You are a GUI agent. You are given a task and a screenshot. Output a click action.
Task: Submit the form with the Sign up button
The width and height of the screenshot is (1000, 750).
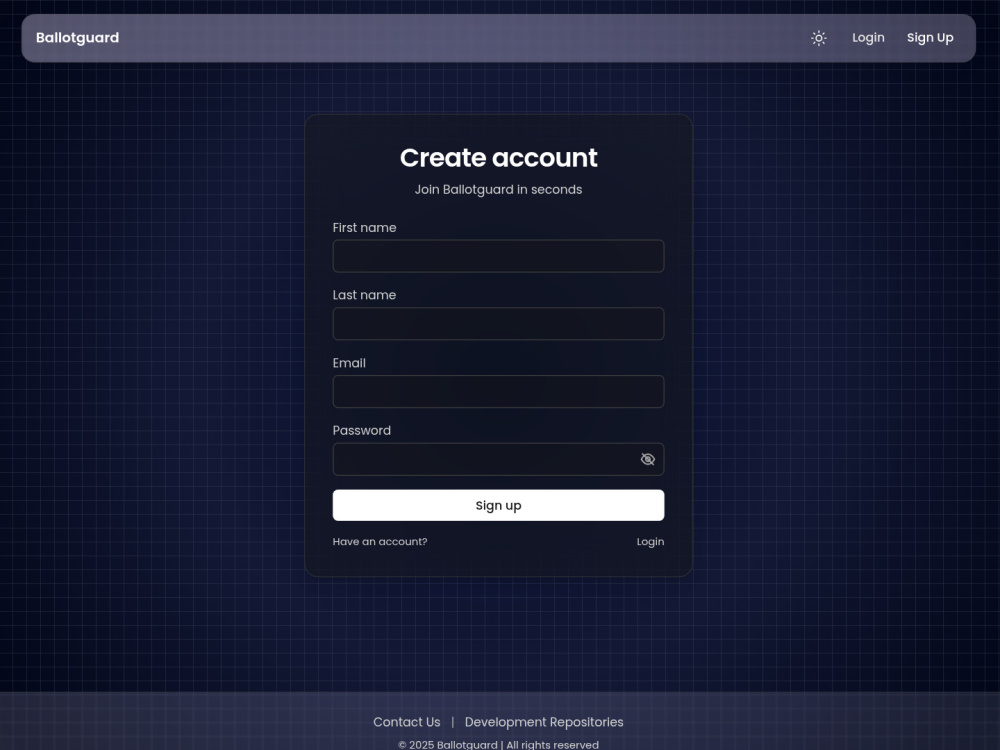[498, 505]
